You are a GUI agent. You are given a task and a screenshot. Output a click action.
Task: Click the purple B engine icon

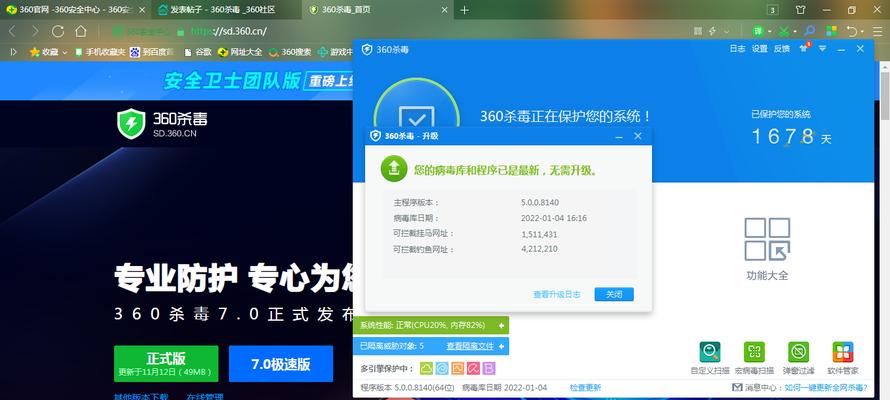(489, 369)
